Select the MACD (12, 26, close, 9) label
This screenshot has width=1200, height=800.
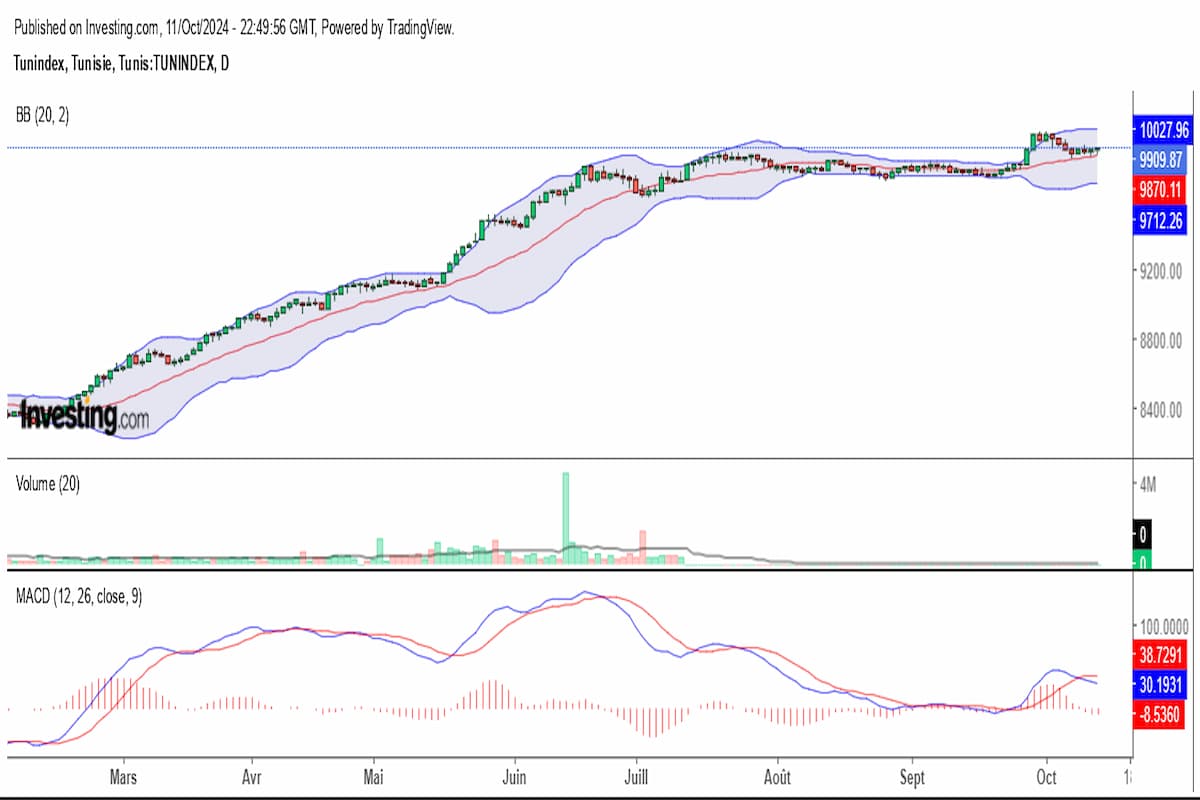[79, 596]
